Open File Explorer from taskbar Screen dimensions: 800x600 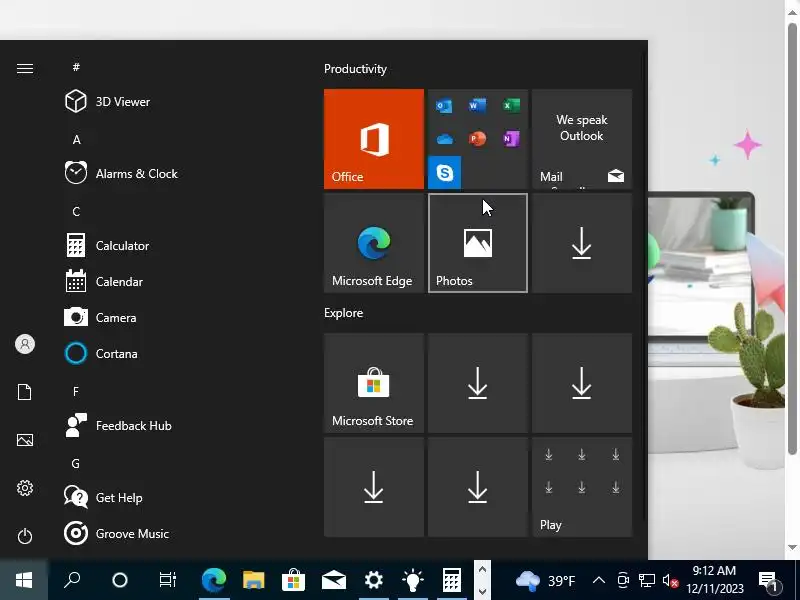tap(254, 580)
